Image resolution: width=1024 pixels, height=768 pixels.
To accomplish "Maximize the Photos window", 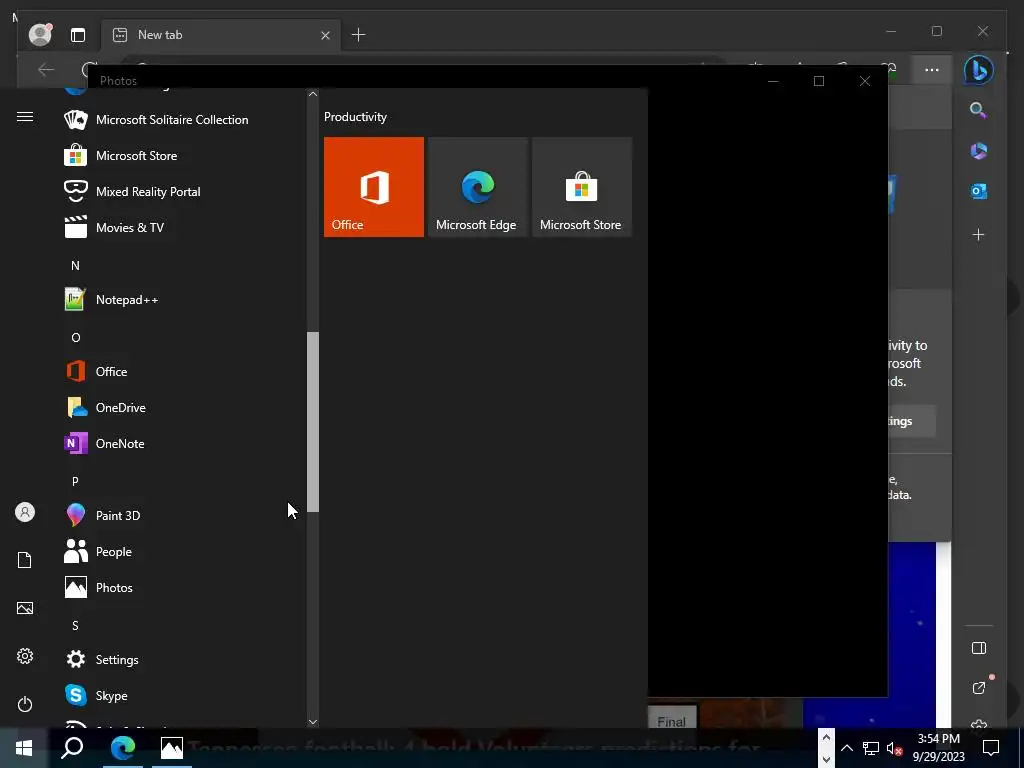I will (819, 81).
